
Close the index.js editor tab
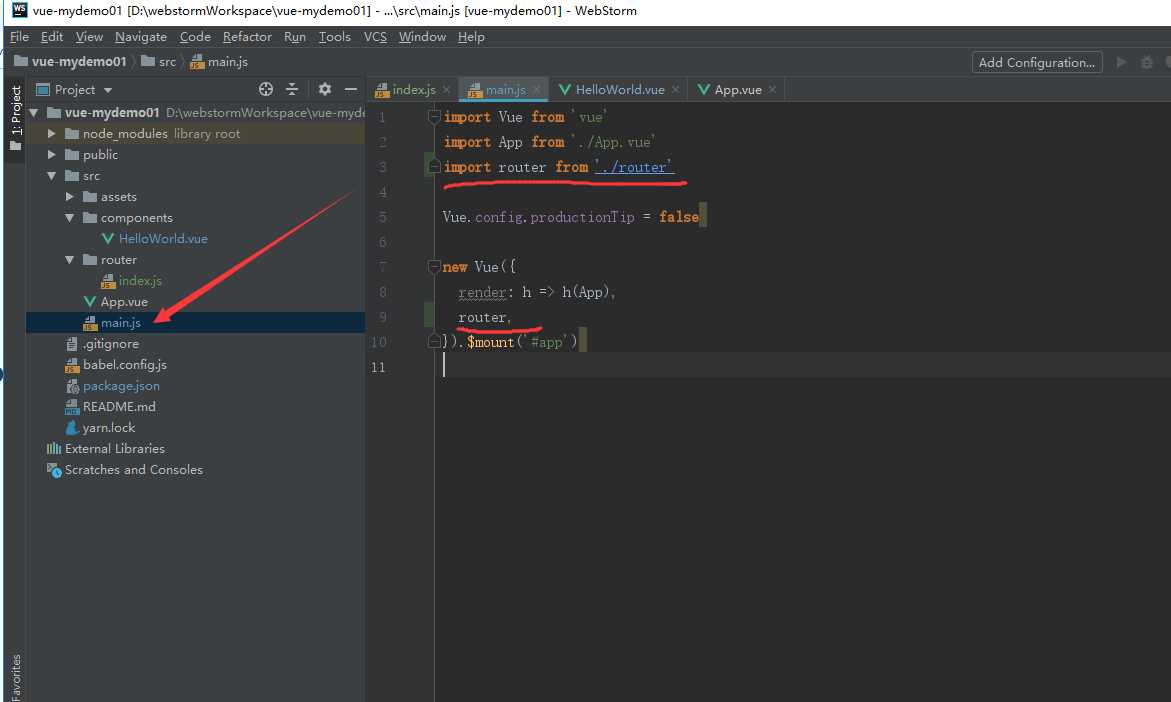pos(447,90)
